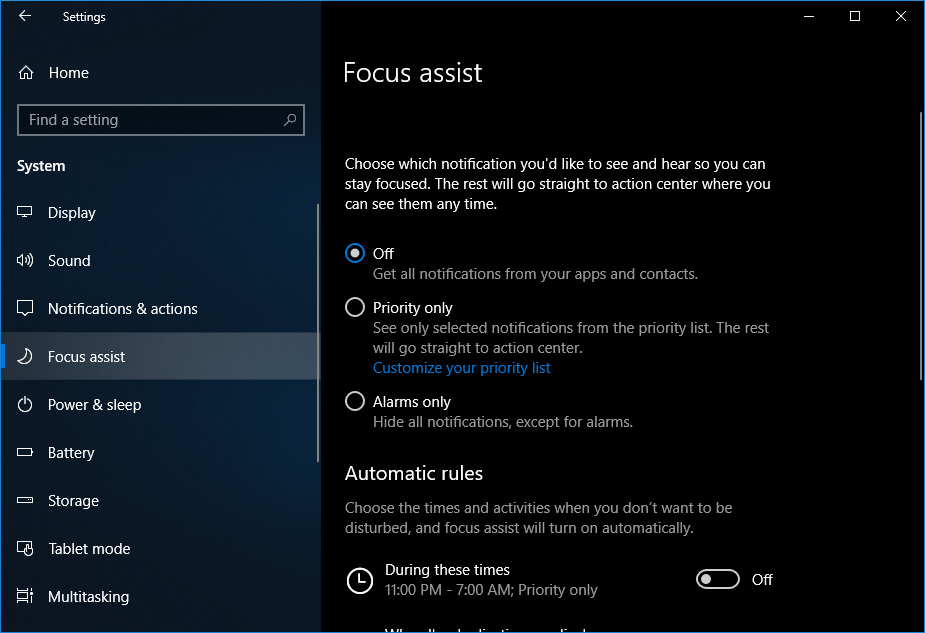This screenshot has width=925, height=633.
Task: Open Power & sleep settings
Action: 96,404
